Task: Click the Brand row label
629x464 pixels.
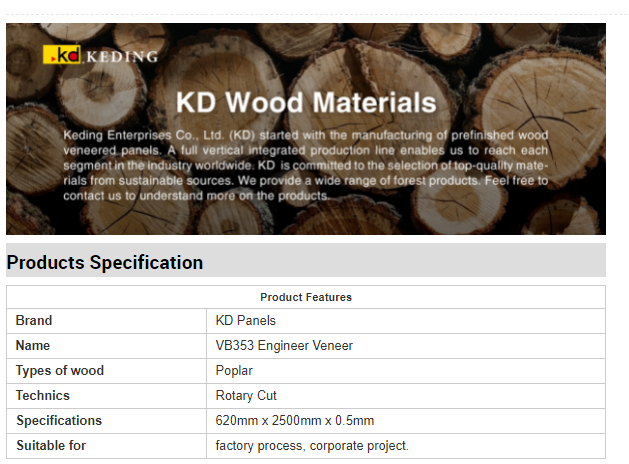Action: click(x=34, y=321)
